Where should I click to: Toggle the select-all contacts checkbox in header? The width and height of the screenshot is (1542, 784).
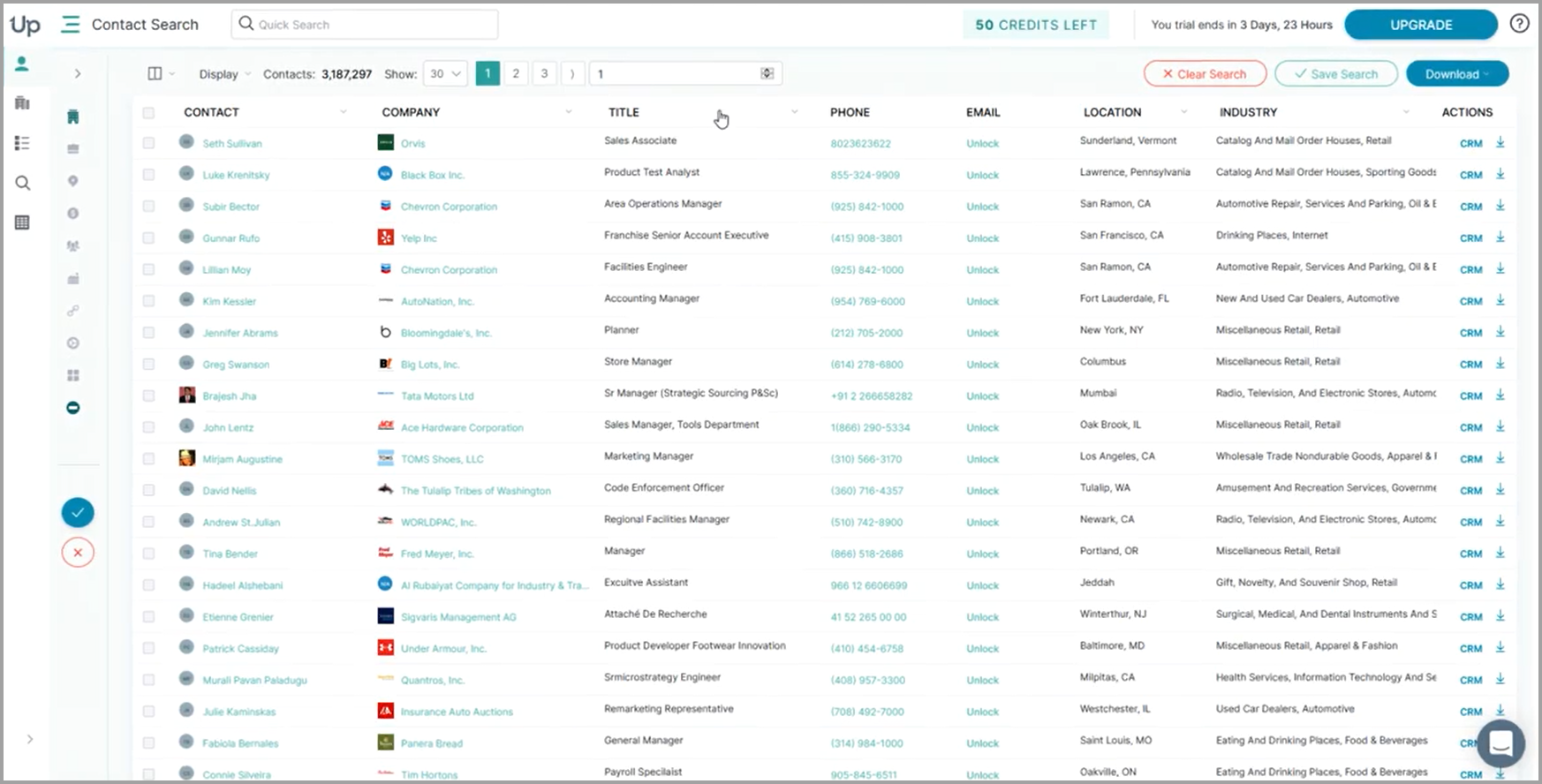coord(148,113)
